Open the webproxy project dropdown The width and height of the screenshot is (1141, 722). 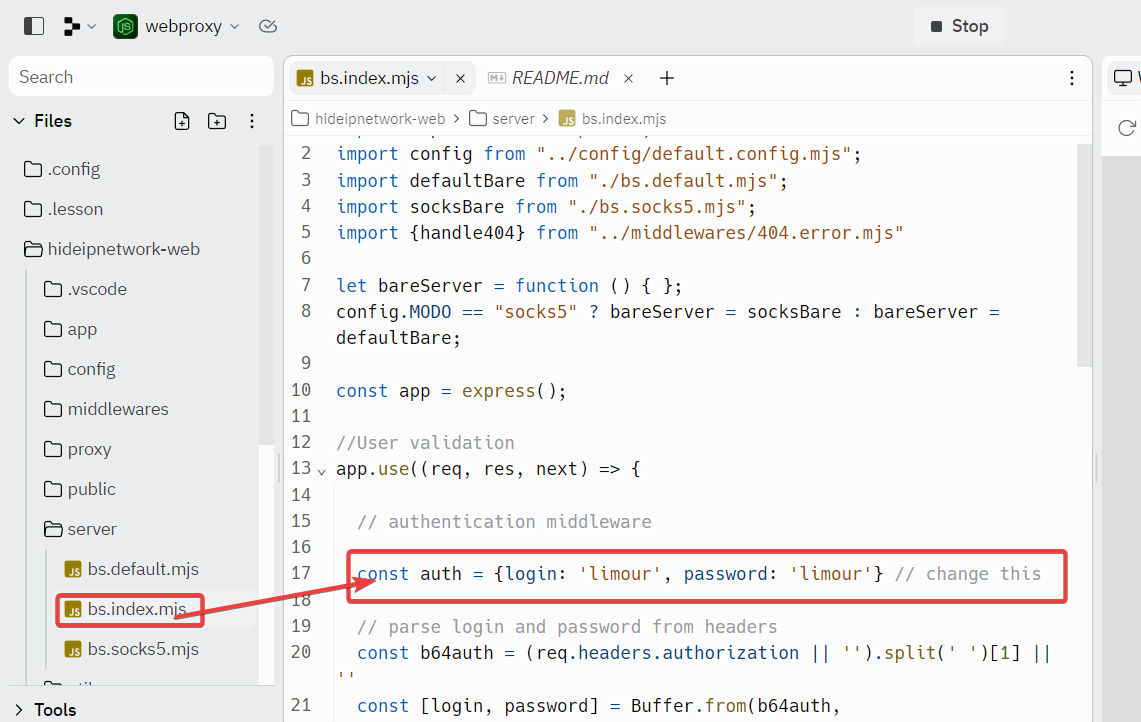point(178,26)
